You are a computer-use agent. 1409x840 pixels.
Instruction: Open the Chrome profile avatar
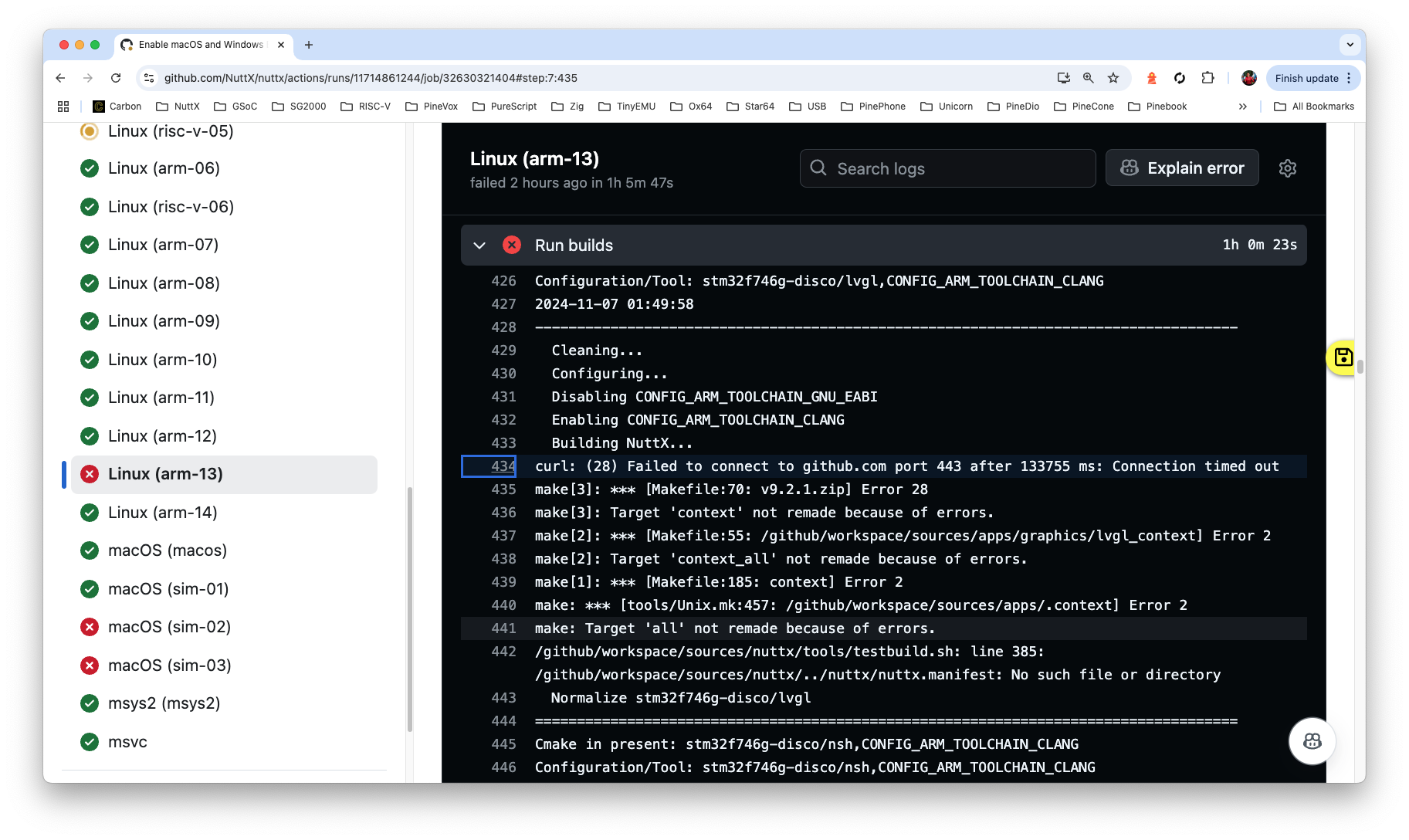pyautogui.click(x=1248, y=78)
